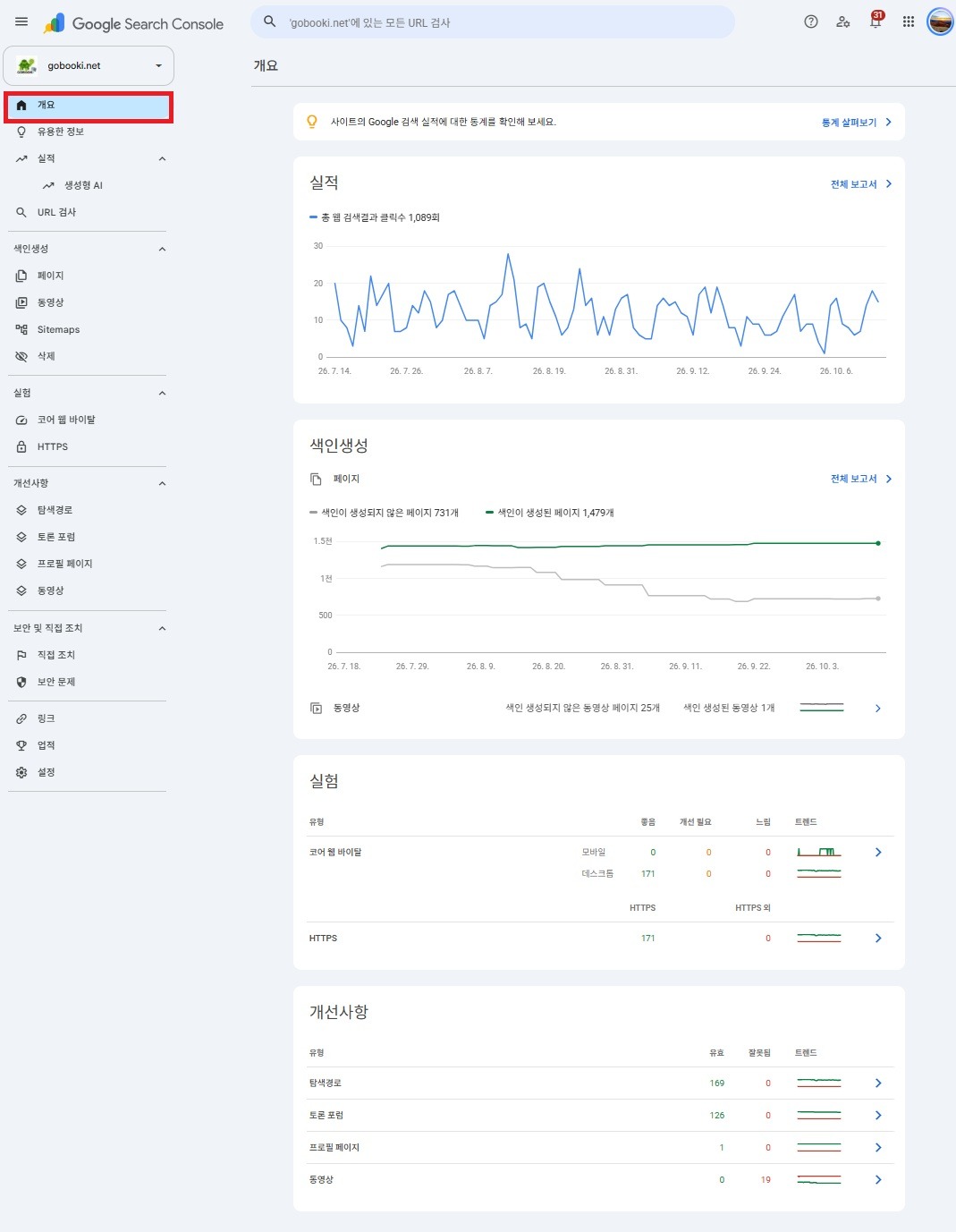
Task: Open the help question-mark icon
Action: click(811, 22)
